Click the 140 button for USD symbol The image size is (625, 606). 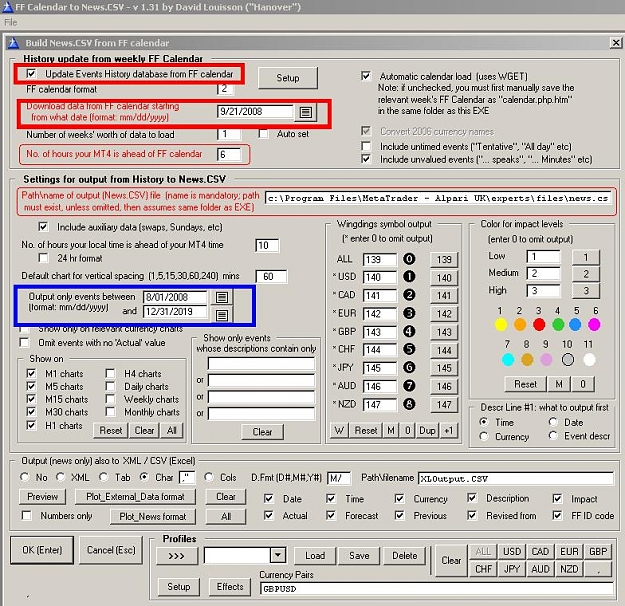click(x=444, y=278)
